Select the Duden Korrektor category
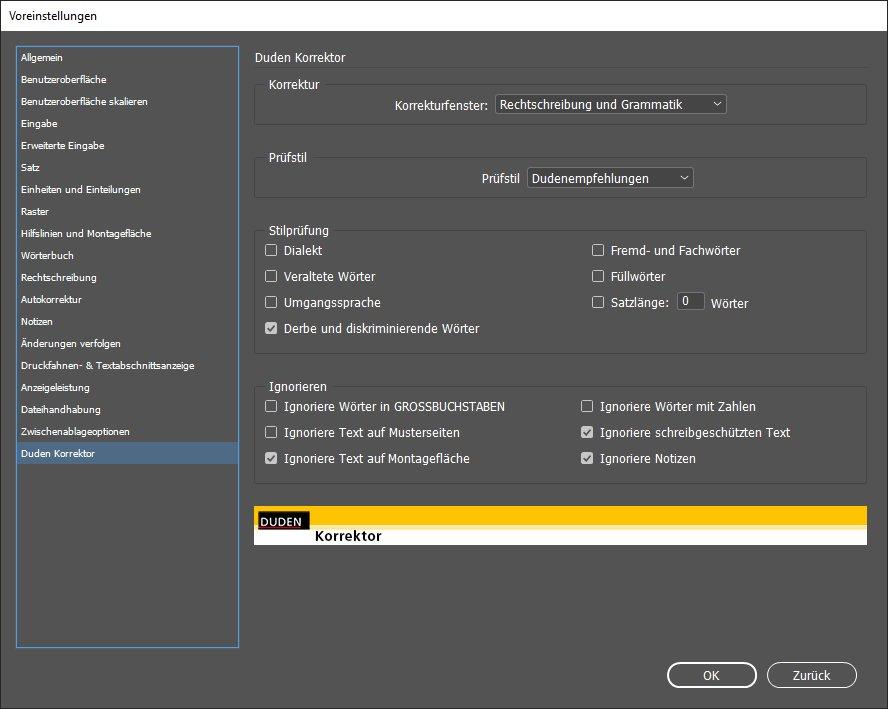The height and width of the screenshot is (709, 888). pos(127,454)
